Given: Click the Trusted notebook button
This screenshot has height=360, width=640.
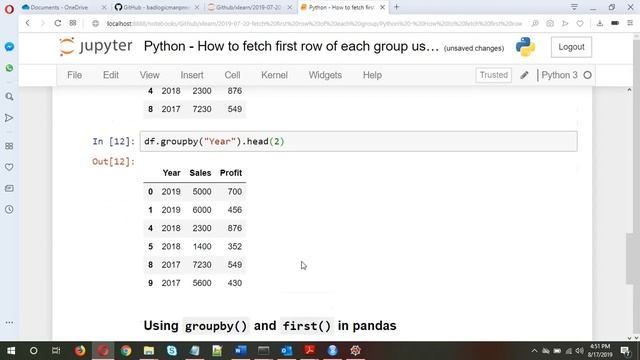Looking at the screenshot, I should 493,75.
